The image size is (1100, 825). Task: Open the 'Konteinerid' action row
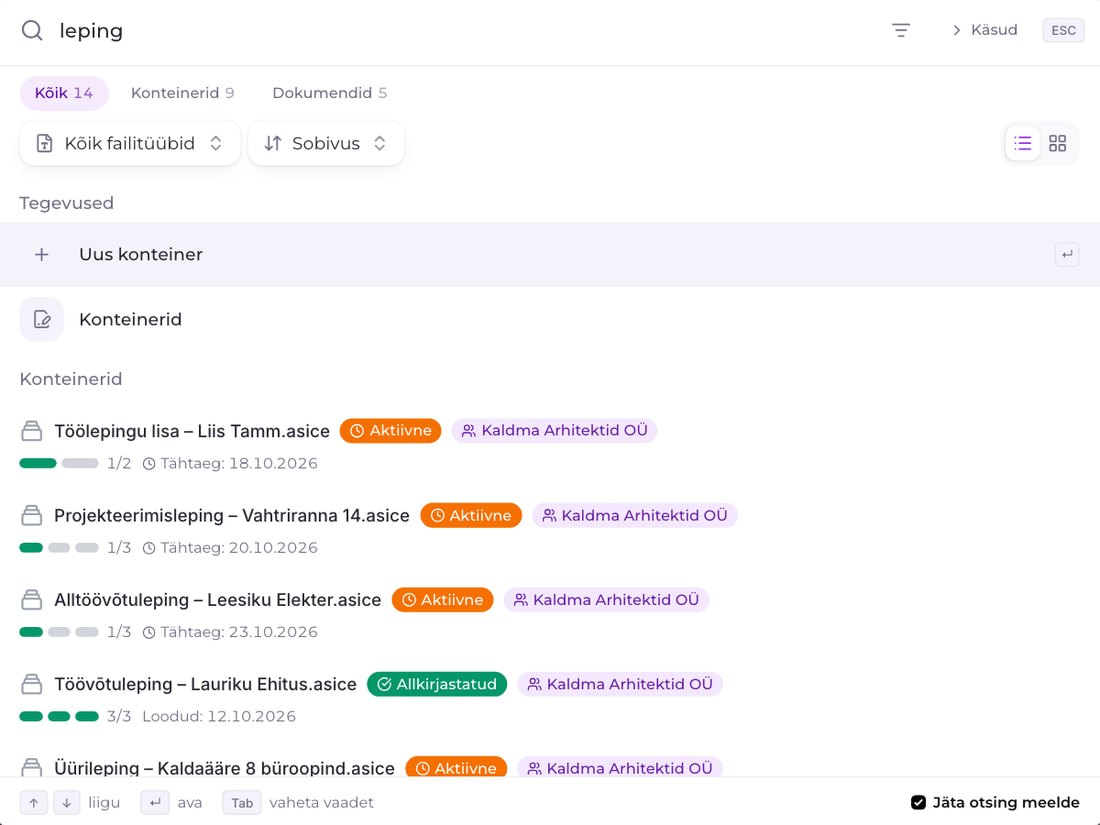550,319
